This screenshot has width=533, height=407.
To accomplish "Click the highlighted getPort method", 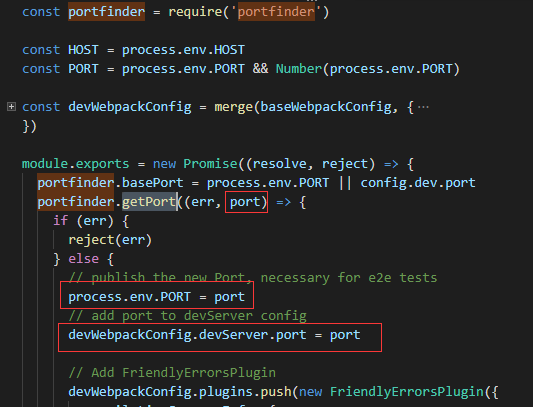I will pyautogui.click(x=149, y=202).
